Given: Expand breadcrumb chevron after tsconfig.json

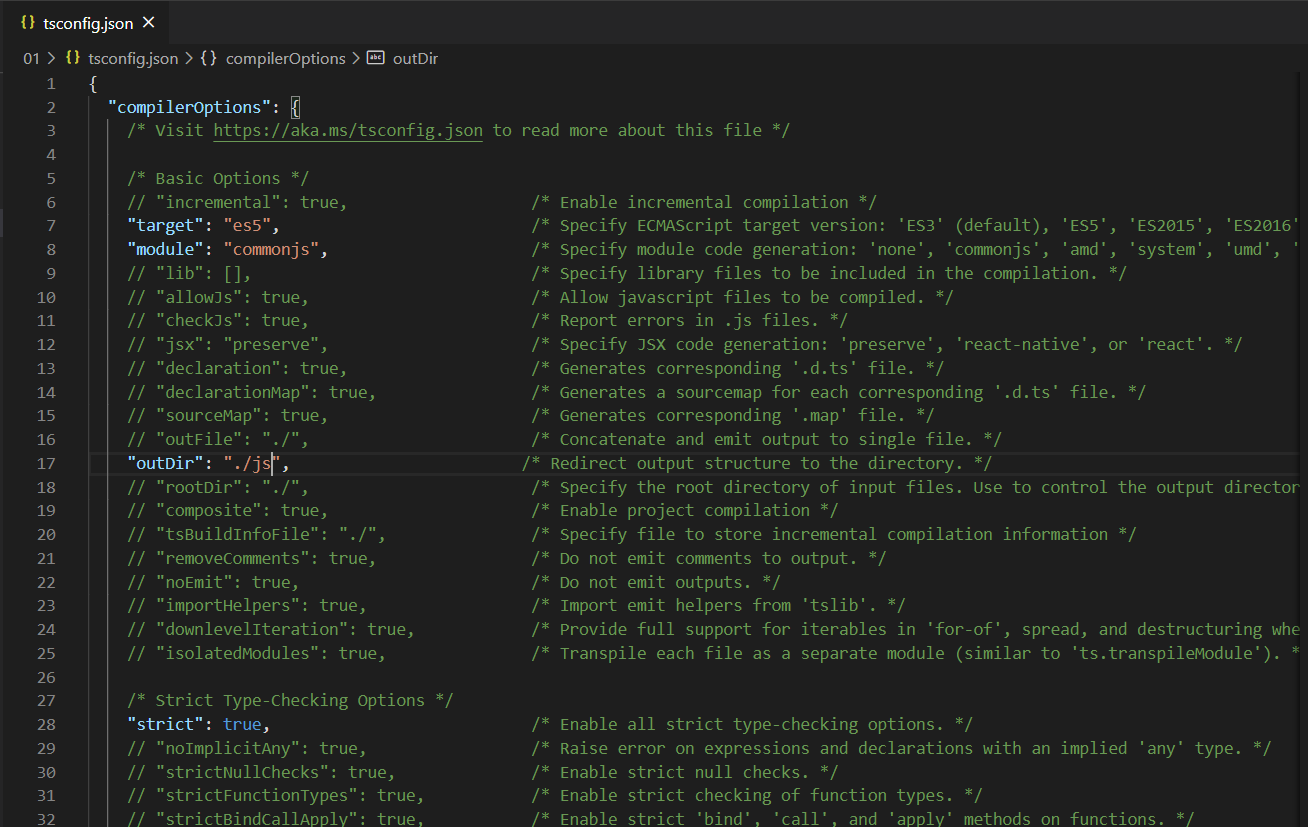Looking at the screenshot, I should click(x=189, y=58).
